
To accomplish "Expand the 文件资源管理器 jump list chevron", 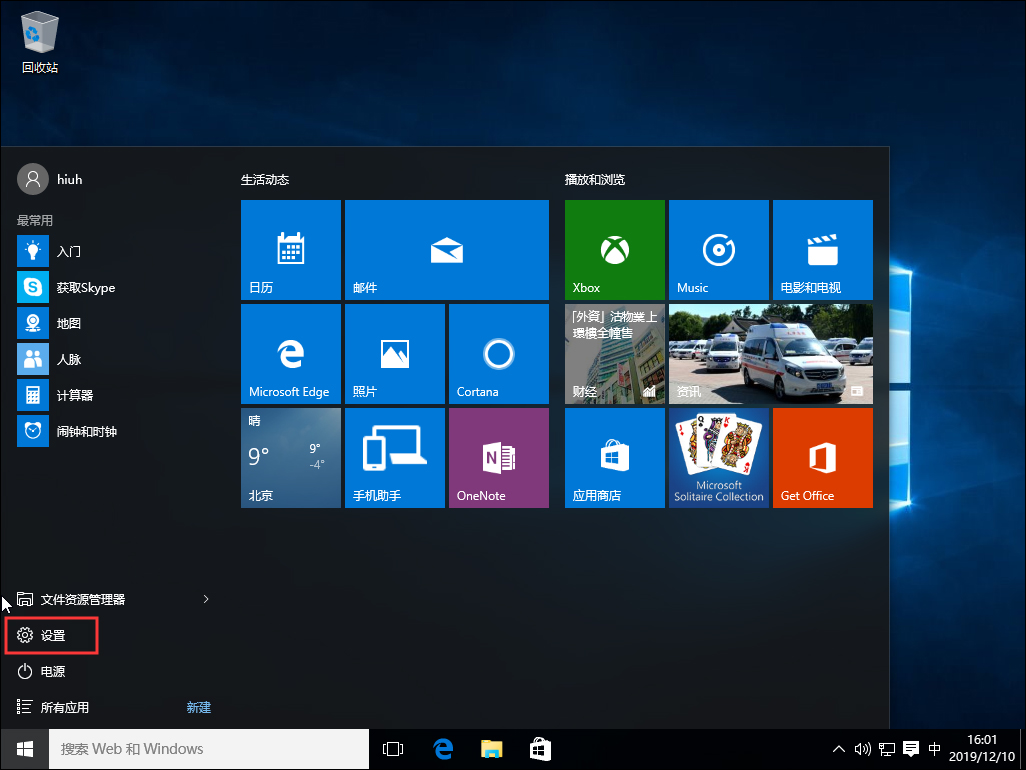I will click(x=206, y=599).
